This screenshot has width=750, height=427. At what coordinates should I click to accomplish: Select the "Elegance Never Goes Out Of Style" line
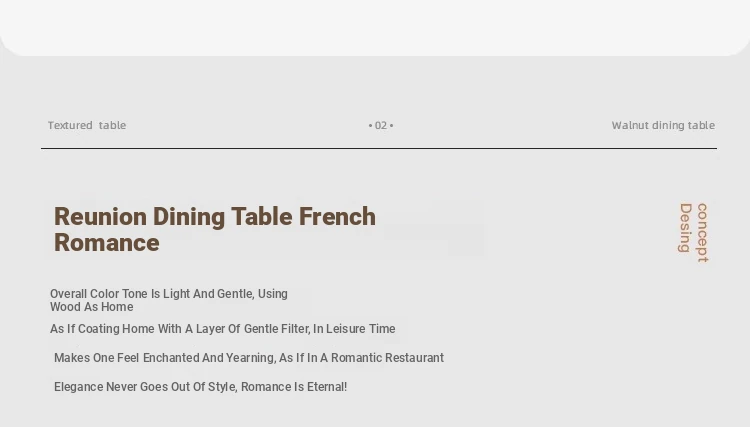[x=200, y=387]
